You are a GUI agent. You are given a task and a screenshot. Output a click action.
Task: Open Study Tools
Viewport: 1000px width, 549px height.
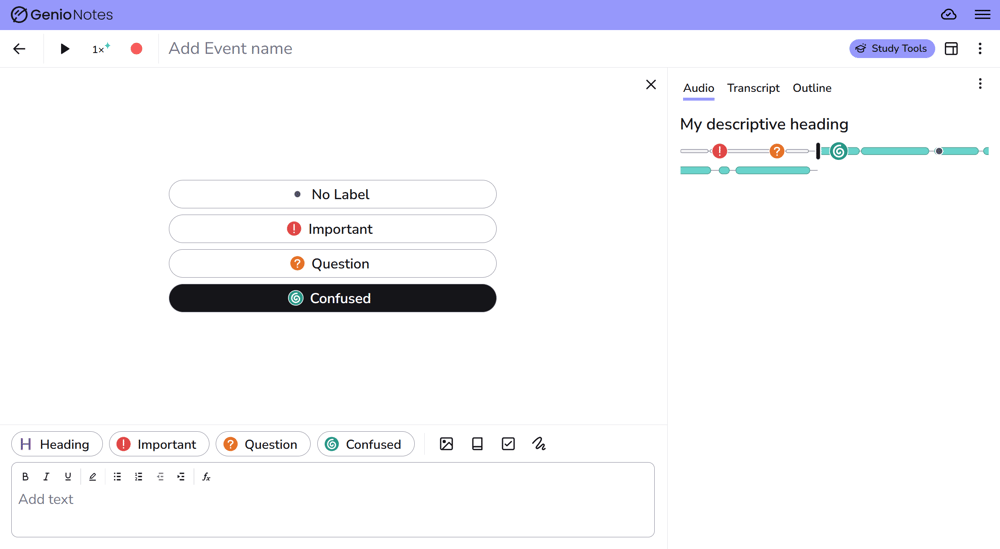point(892,48)
